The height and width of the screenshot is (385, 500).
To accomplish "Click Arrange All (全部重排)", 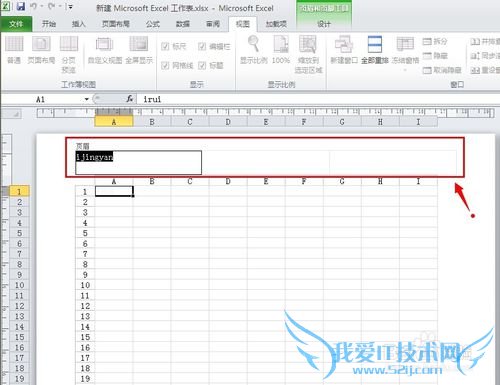I will coord(375,50).
